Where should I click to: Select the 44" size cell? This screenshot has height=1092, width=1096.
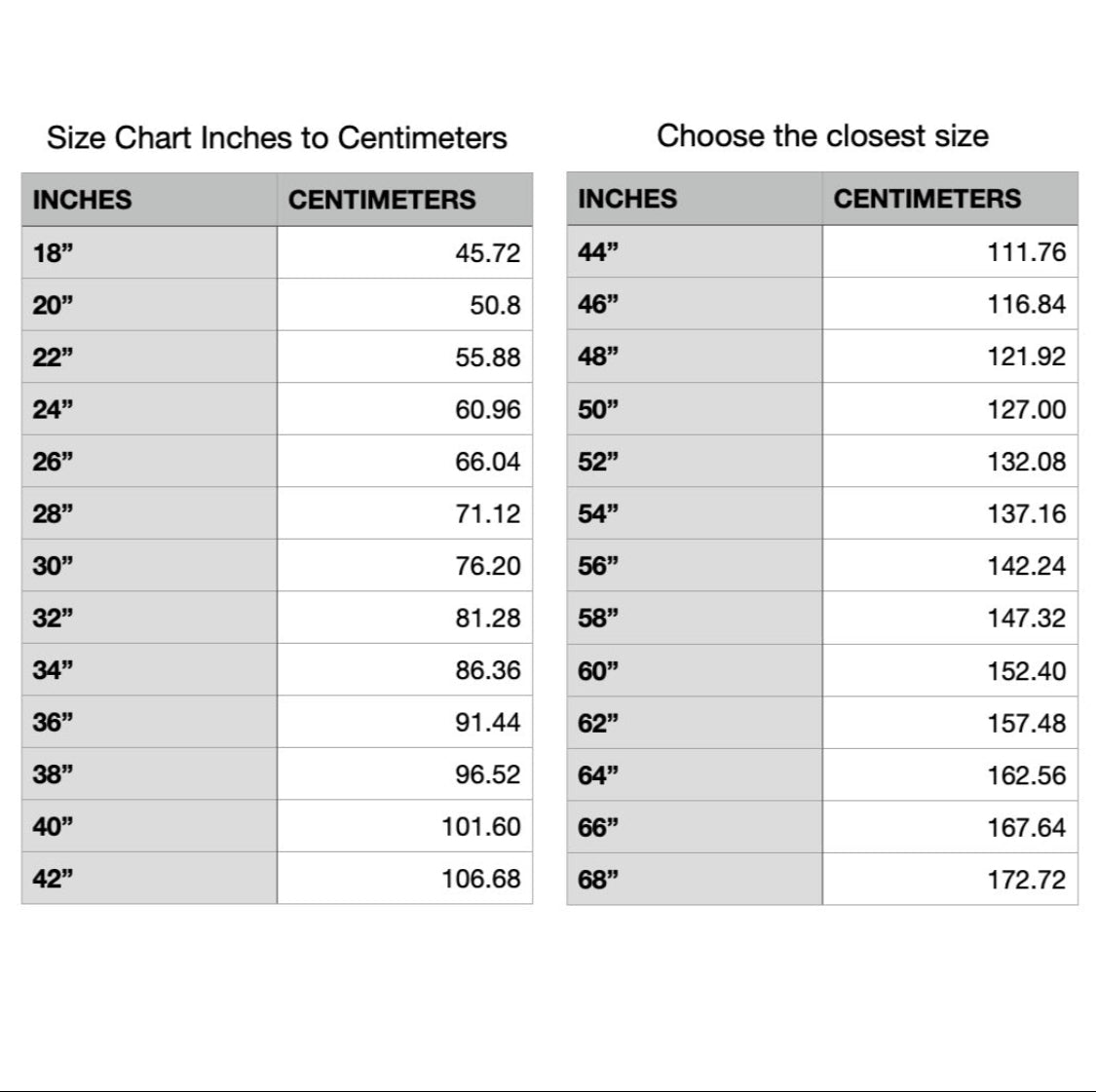coord(598,252)
